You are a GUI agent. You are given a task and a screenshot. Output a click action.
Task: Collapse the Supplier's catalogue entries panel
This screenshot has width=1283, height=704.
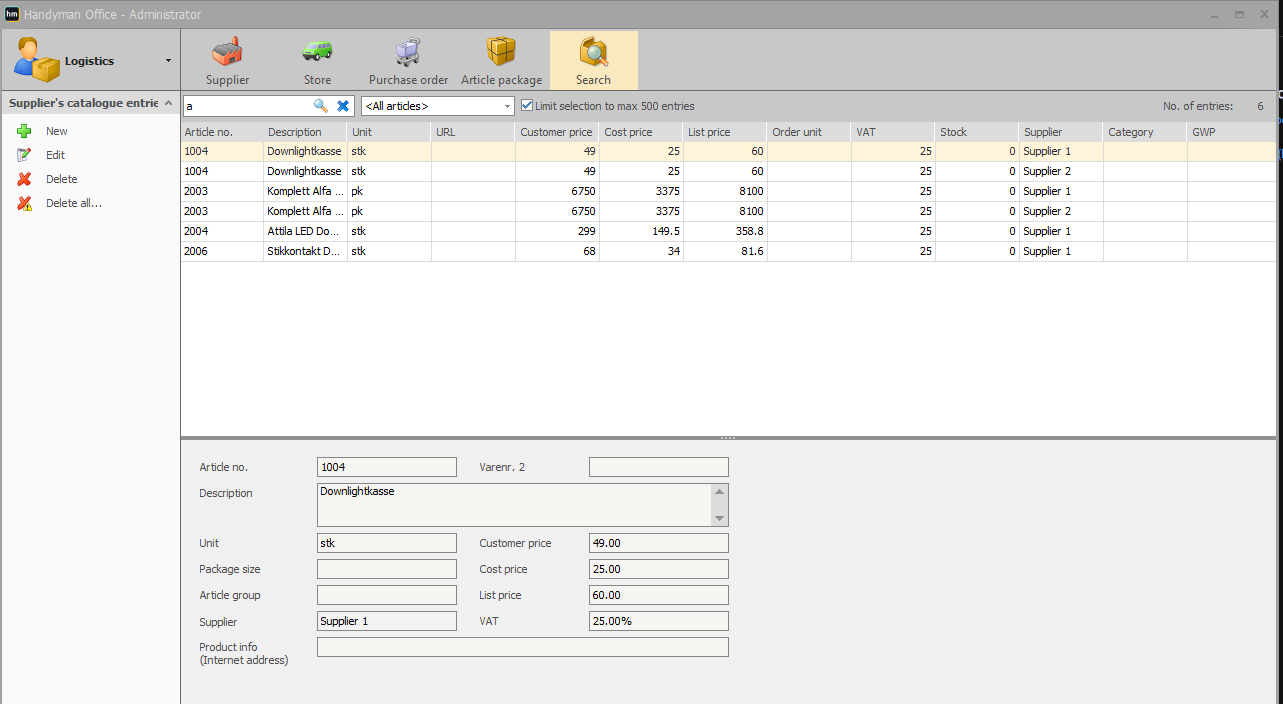169,103
